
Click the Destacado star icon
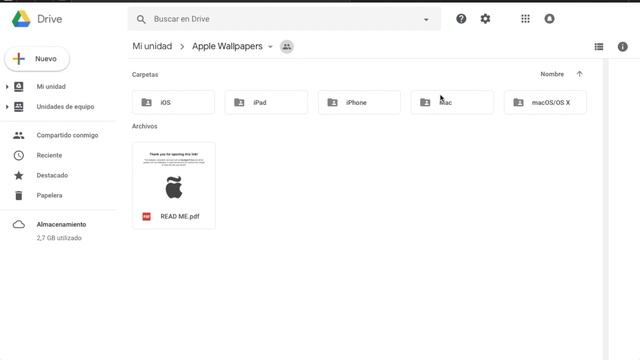tap(18, 175)
